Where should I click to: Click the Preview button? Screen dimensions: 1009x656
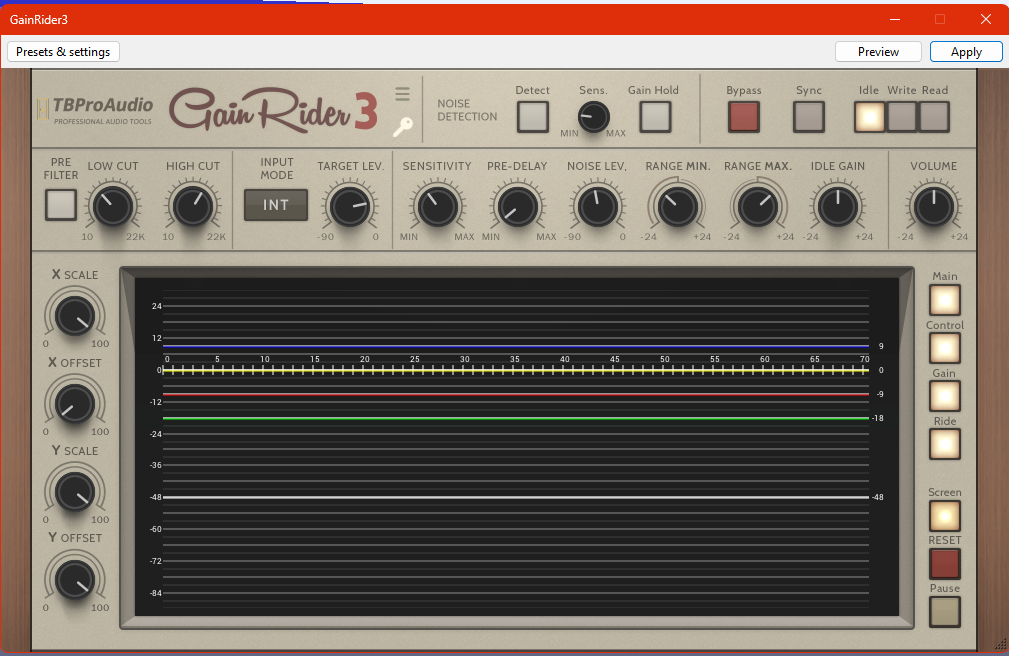point(878,52)
